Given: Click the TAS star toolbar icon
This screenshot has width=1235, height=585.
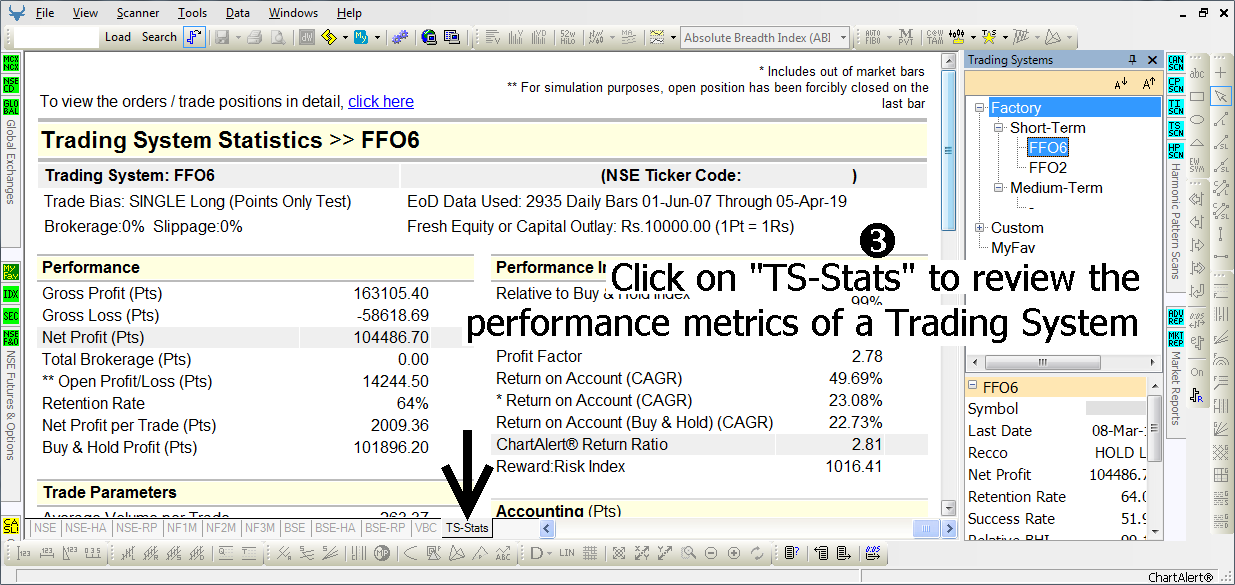Looking at the screenshot, I should [x=989, y=37].
